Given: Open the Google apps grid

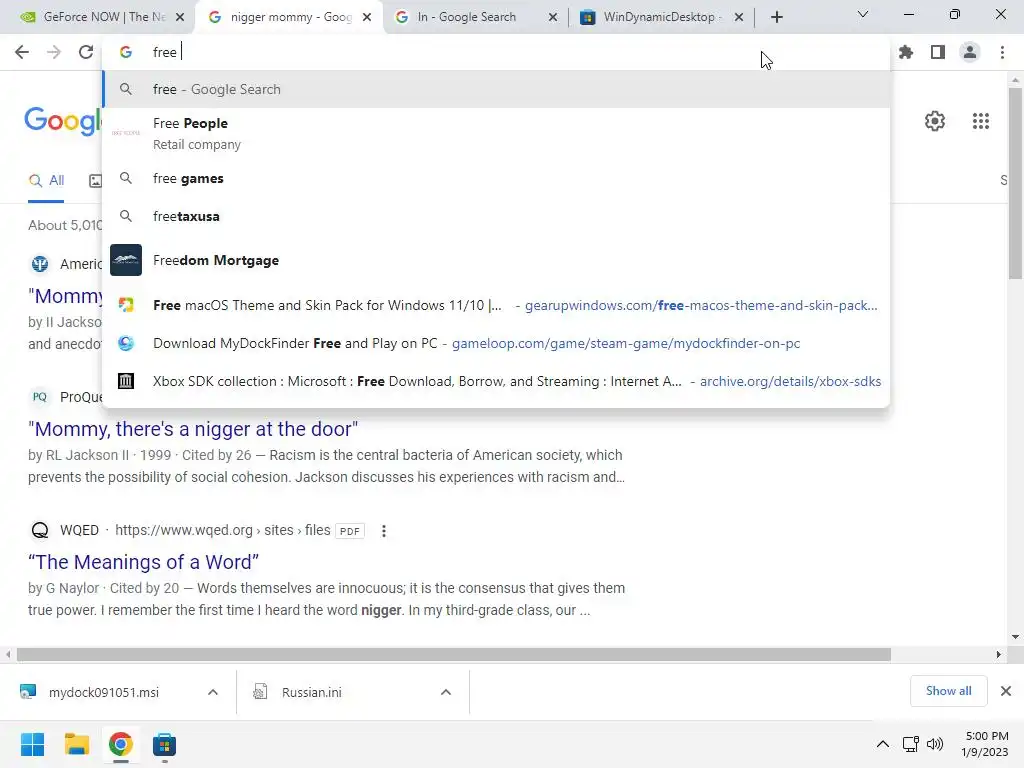Looking at the screenshot, I should click(980, 121).
